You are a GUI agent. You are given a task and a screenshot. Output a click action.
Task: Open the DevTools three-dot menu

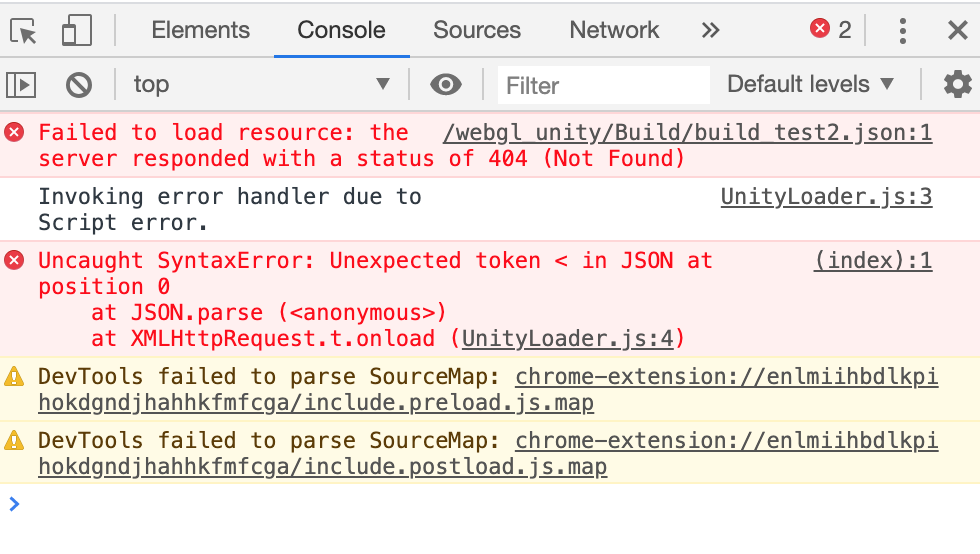(x=902, y=31)
